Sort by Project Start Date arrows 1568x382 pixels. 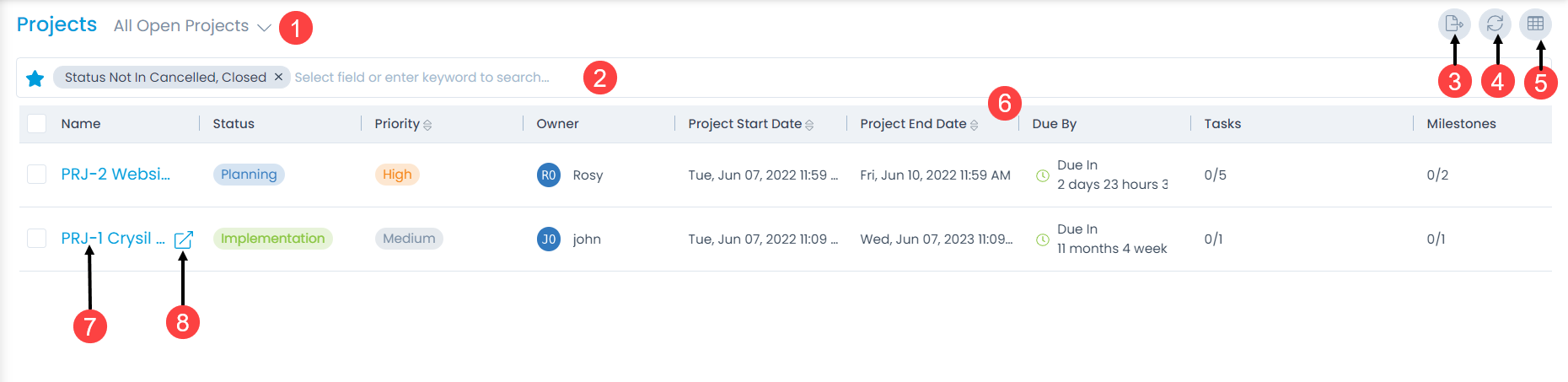click(809, 125)
